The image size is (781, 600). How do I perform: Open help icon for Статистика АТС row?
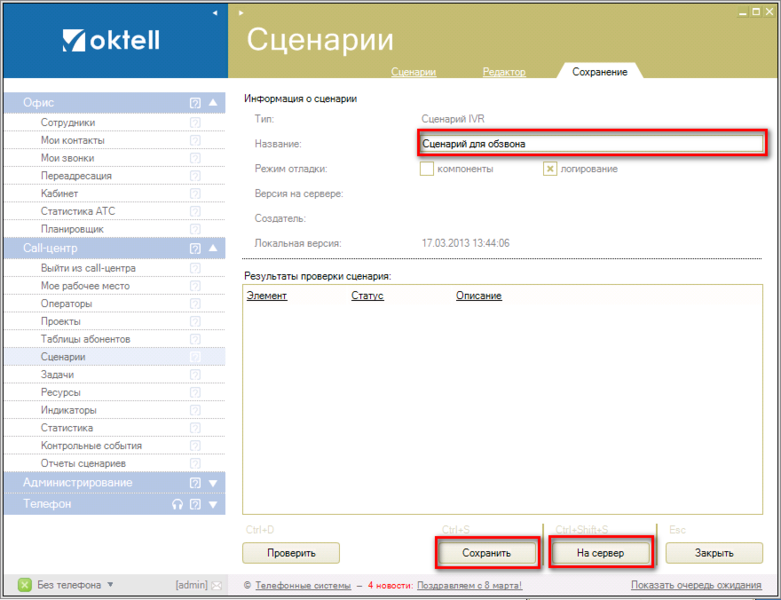coord(195,212)
